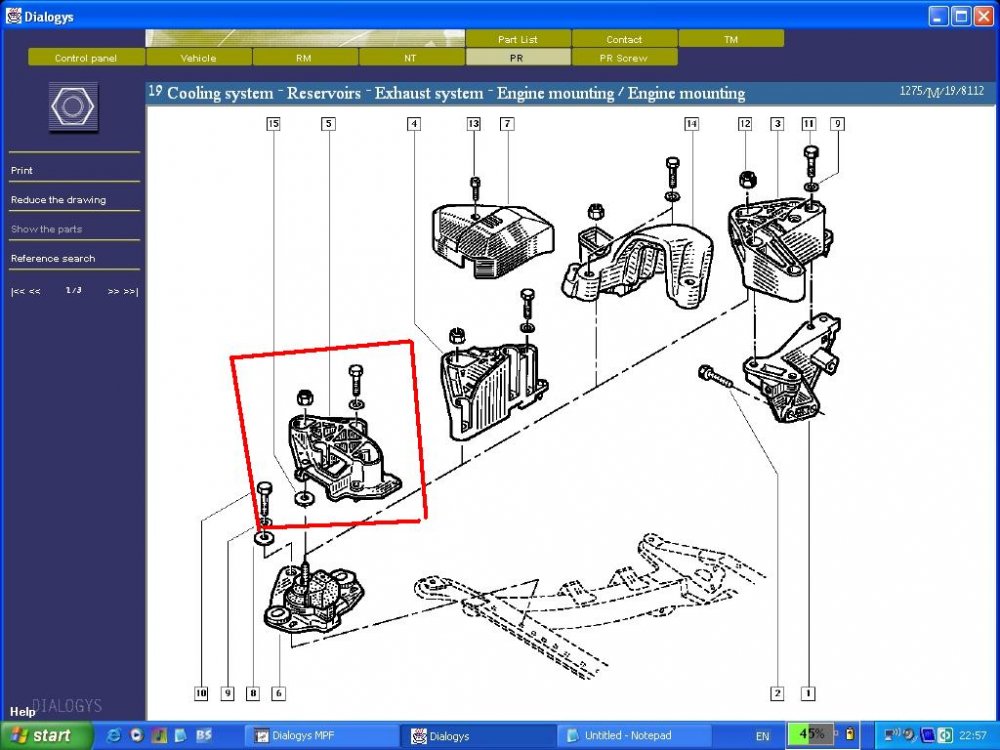Open the Contact tab
1000x750 pixels.
point(624,39)
